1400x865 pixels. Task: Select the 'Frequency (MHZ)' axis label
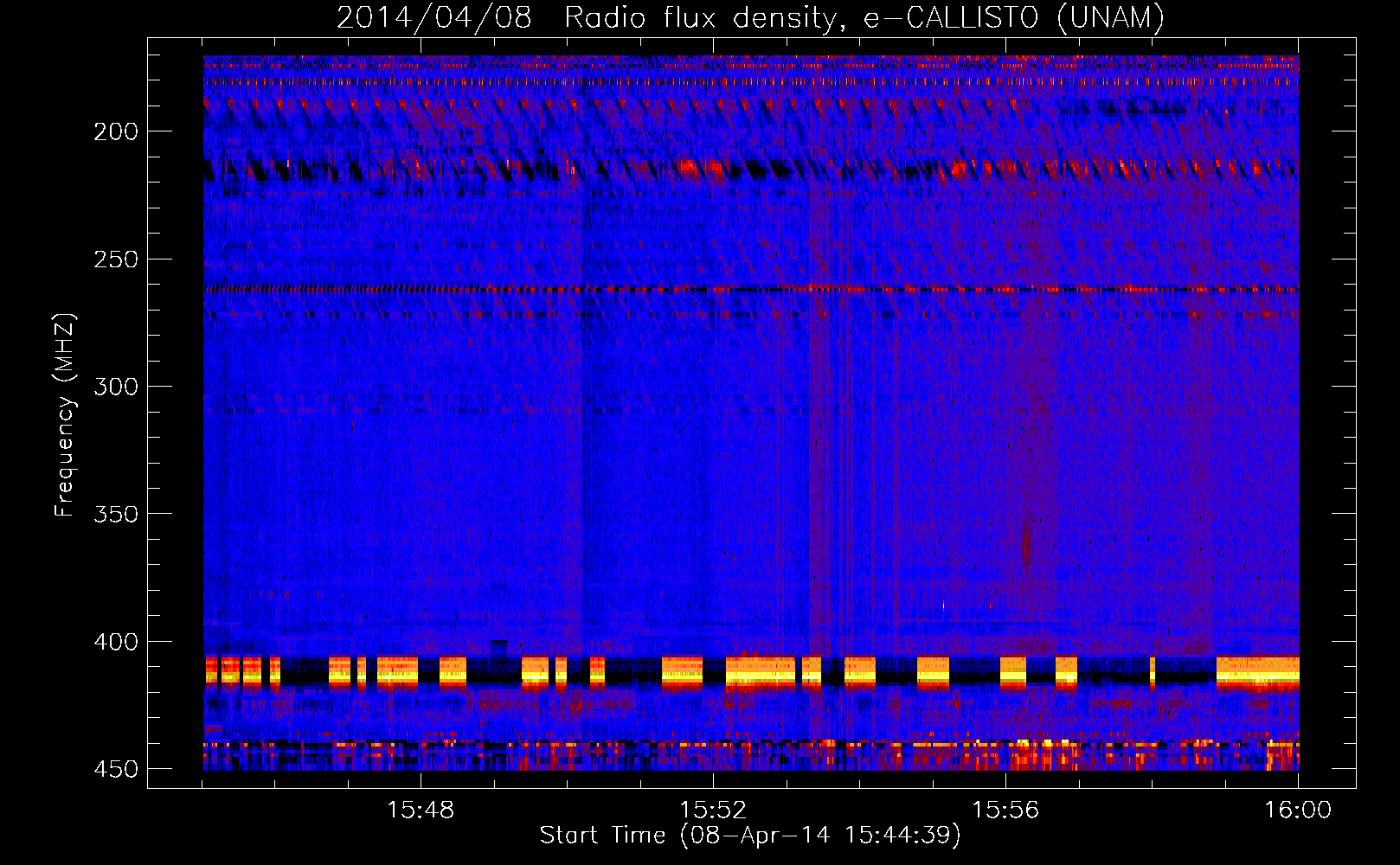point(65,414)
